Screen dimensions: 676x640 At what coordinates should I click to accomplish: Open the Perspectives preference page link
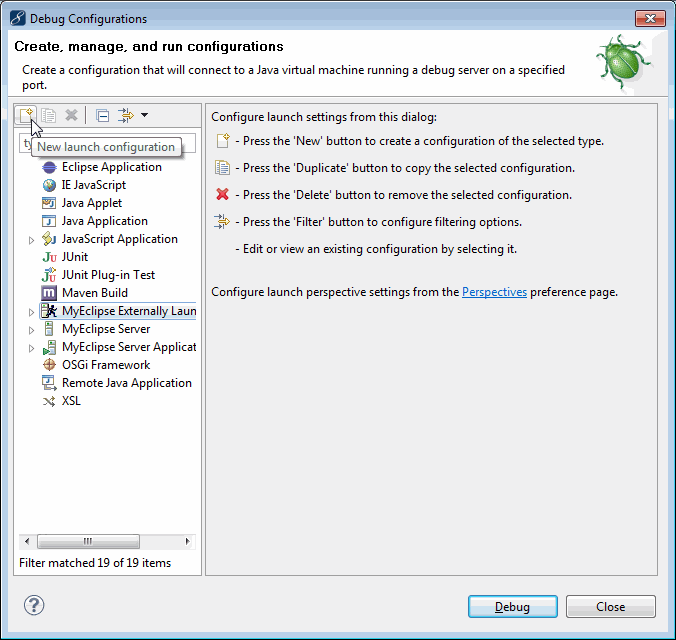click(x=494, y=292)
